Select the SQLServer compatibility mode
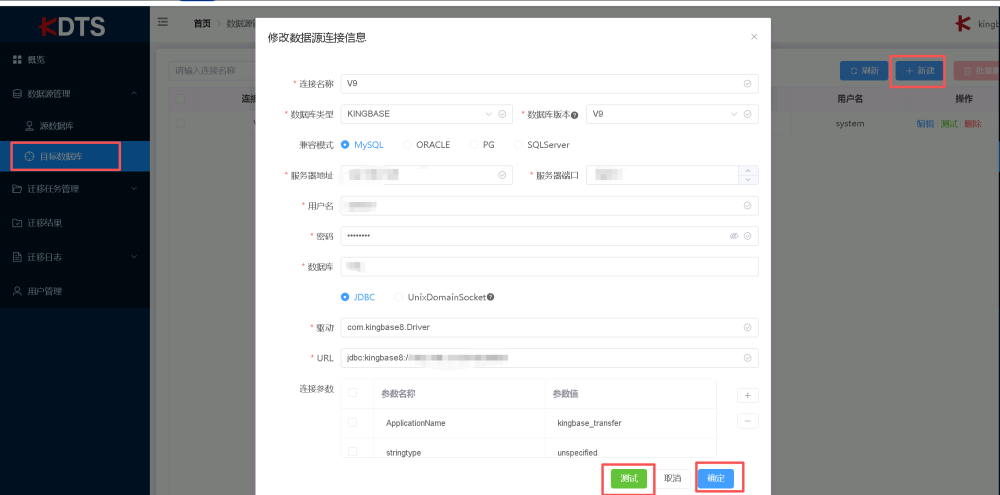1000x495 pixels. (541, 145)
